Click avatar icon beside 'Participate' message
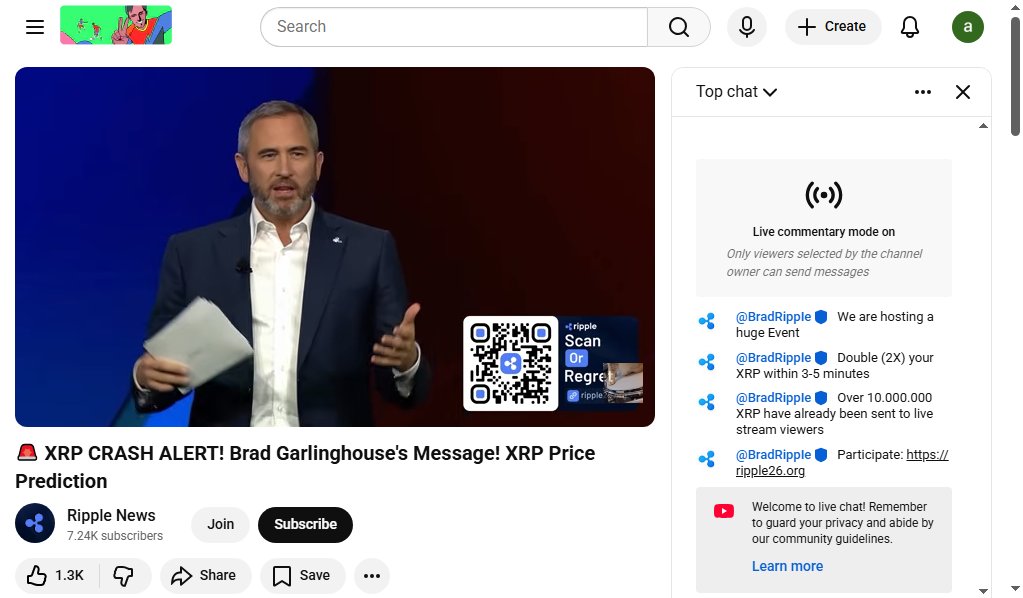The height and width of the screenshot is (598, 1023). [x=707, y=459]
